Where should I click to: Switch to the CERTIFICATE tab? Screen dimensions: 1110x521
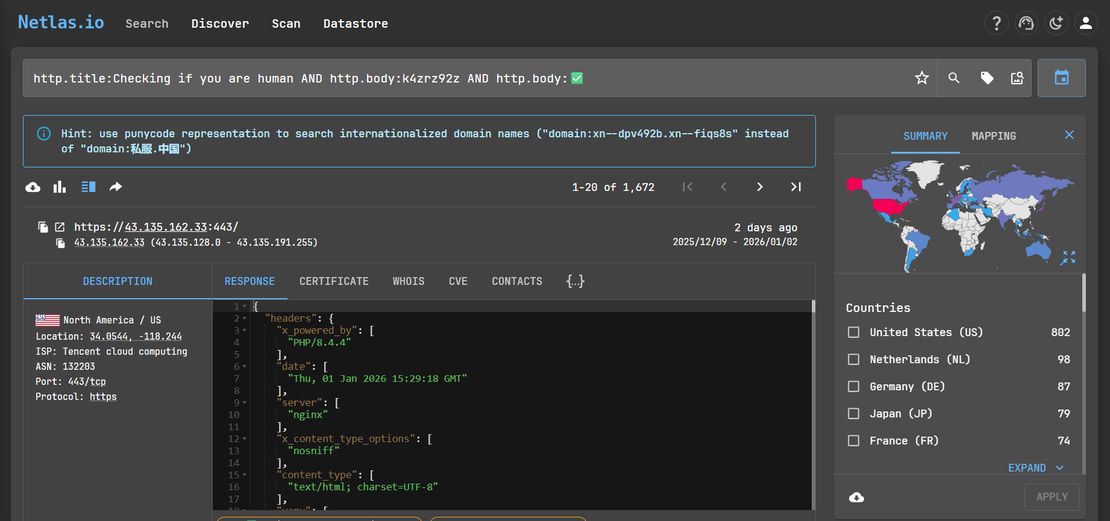[x=334, y=281]
